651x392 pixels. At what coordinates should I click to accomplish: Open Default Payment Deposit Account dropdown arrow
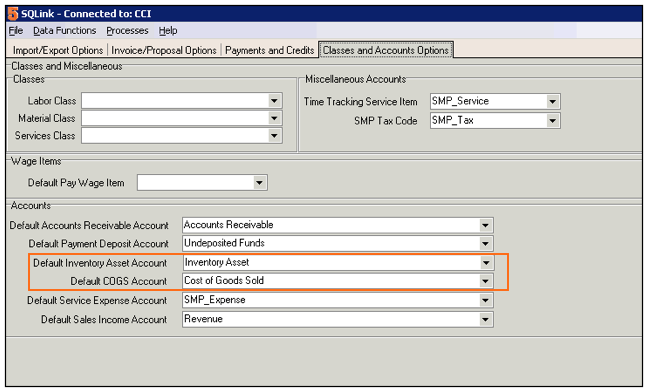(x=485, y=244)
